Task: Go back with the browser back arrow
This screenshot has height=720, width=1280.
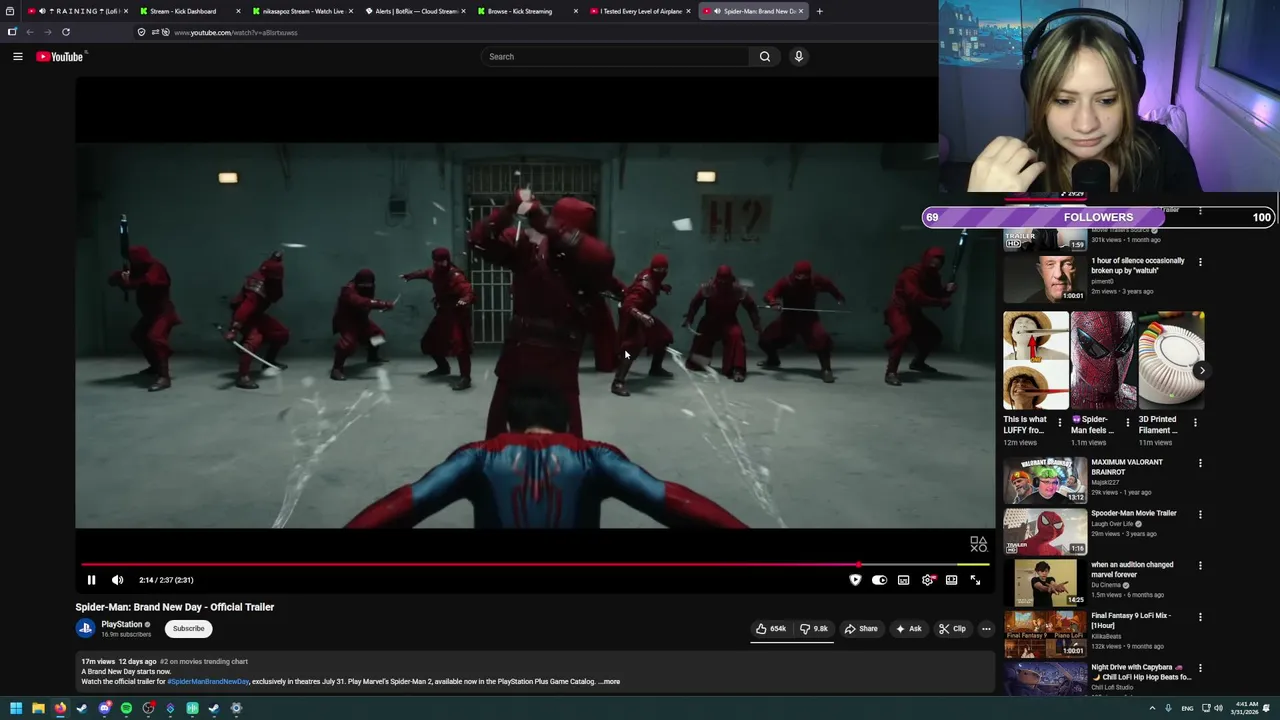Action: [30, 32]
